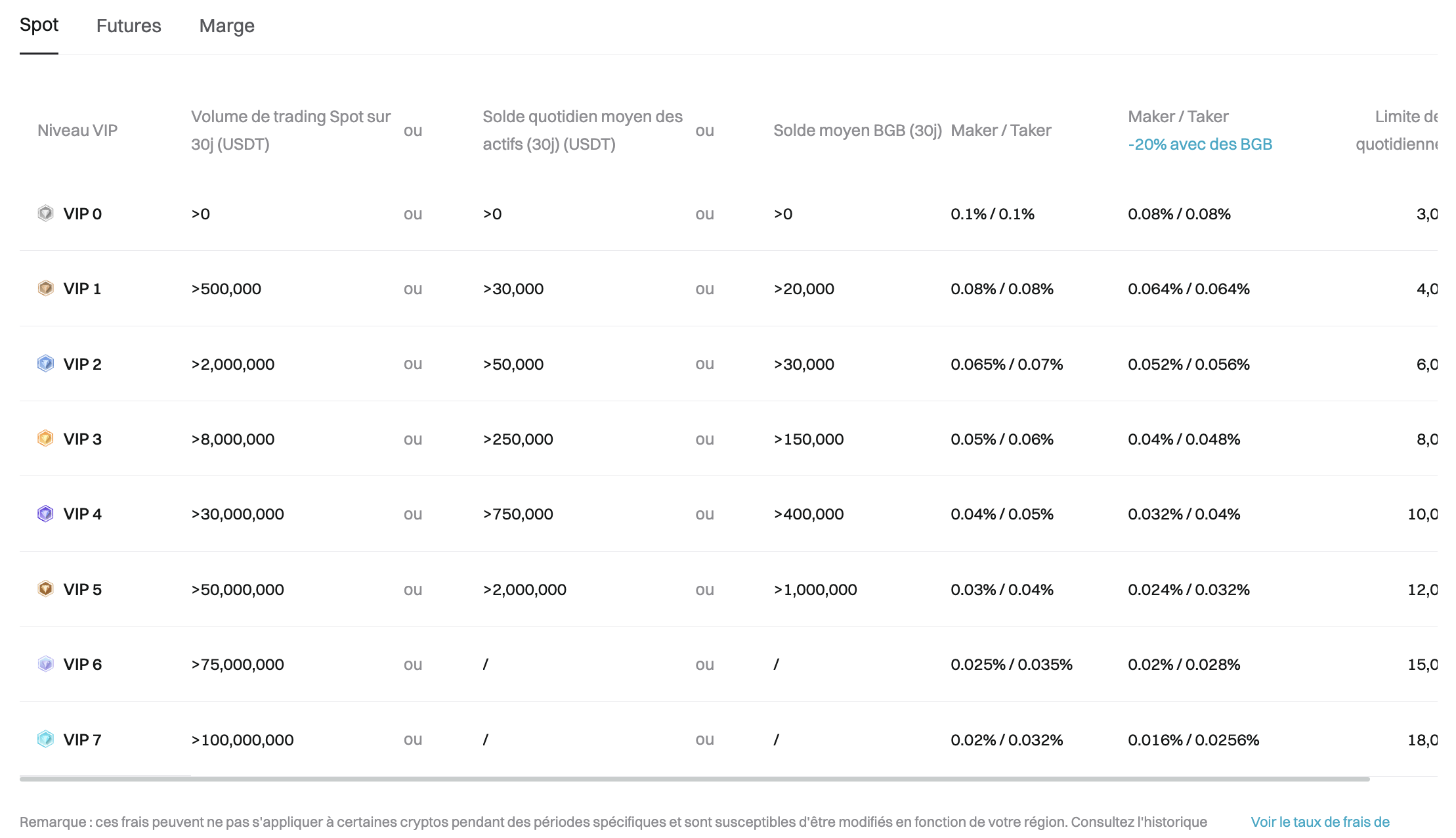The width and height of the screenshot is (1456, 838).
Task: Click the '>8,000,000' volume cell
Action: (233, 439)
